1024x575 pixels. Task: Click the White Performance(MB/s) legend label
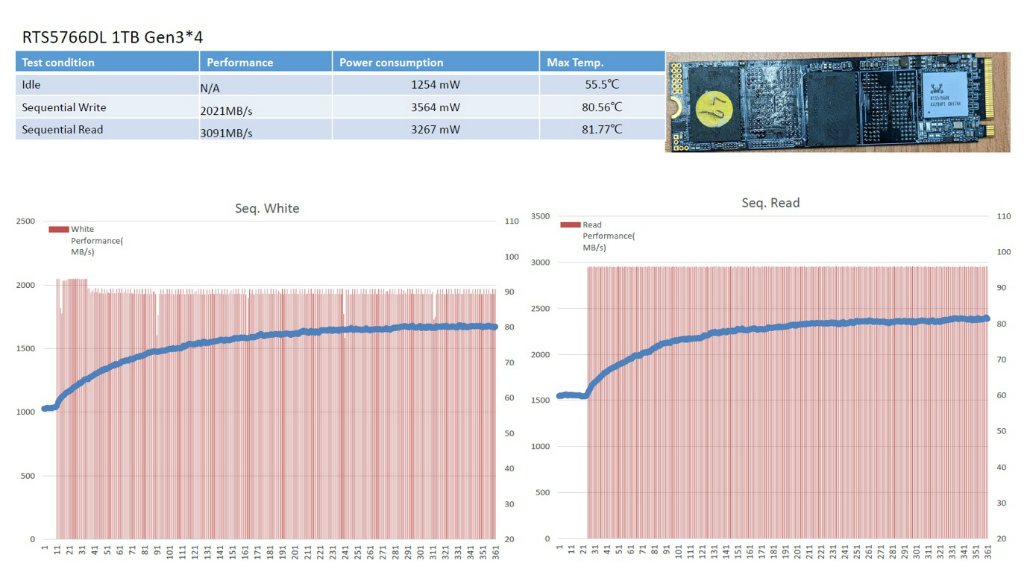pos(97,240)
